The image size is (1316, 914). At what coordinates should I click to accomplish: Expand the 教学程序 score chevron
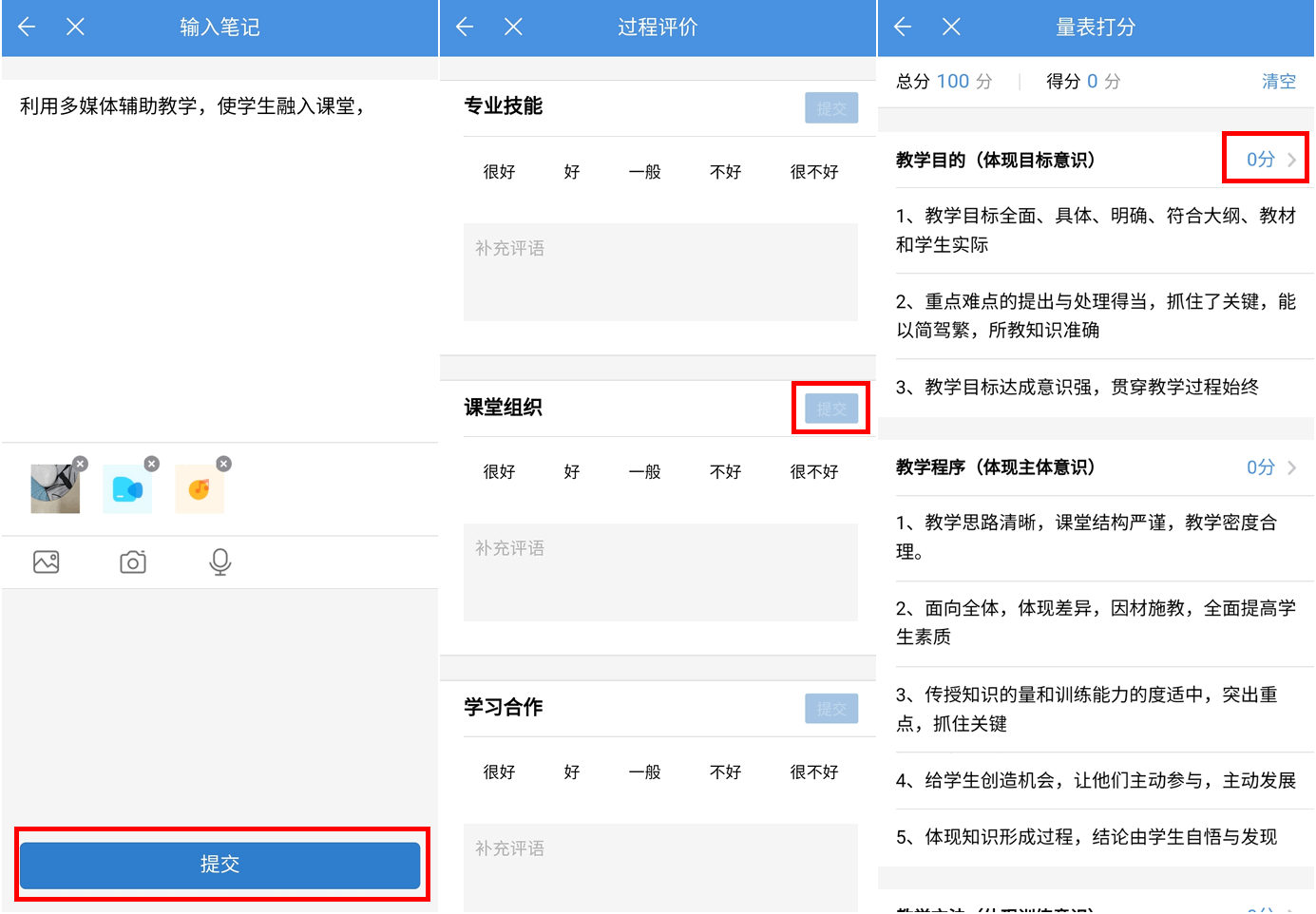1291,467
